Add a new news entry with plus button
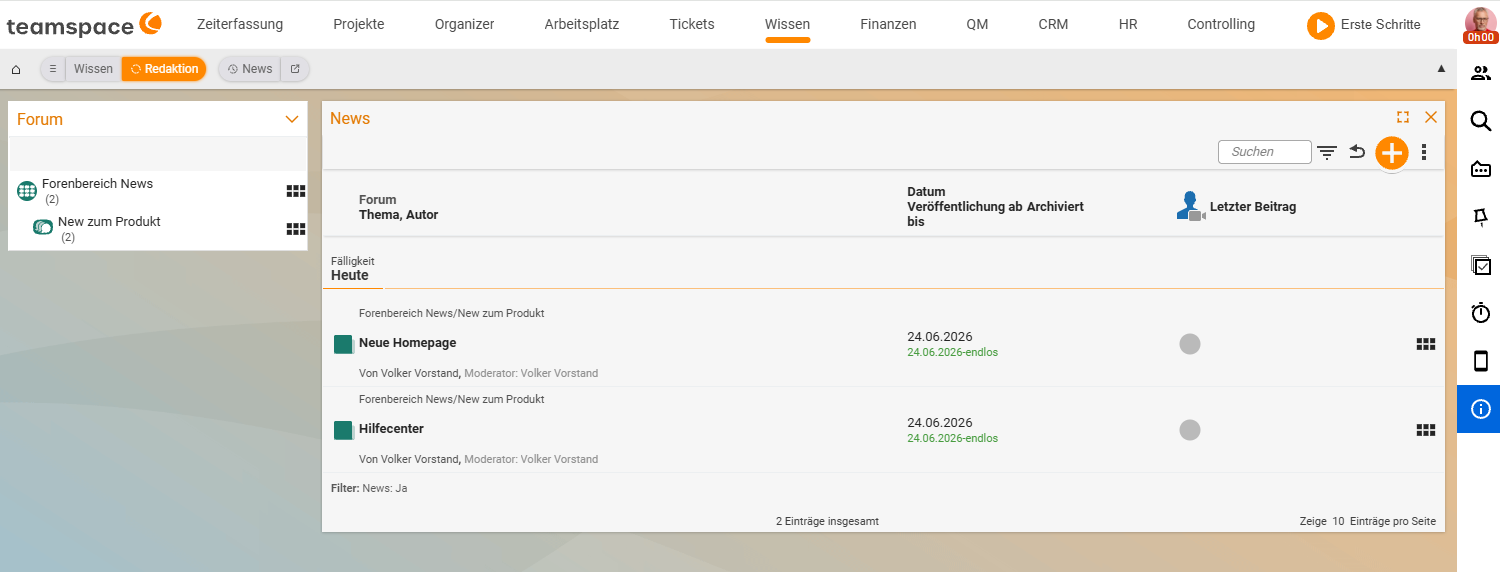The height and width of the screenshot is (572, 1500). 1391,152
